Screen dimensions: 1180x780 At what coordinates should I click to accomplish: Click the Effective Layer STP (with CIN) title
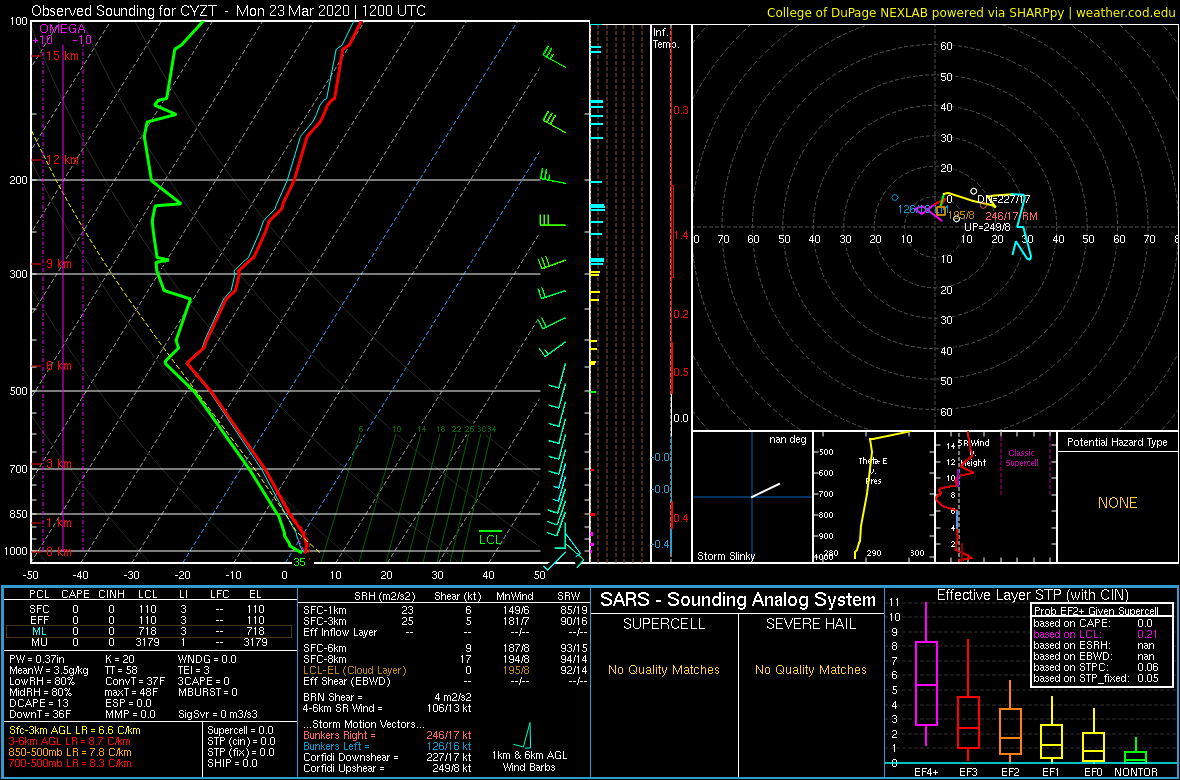1032,595
